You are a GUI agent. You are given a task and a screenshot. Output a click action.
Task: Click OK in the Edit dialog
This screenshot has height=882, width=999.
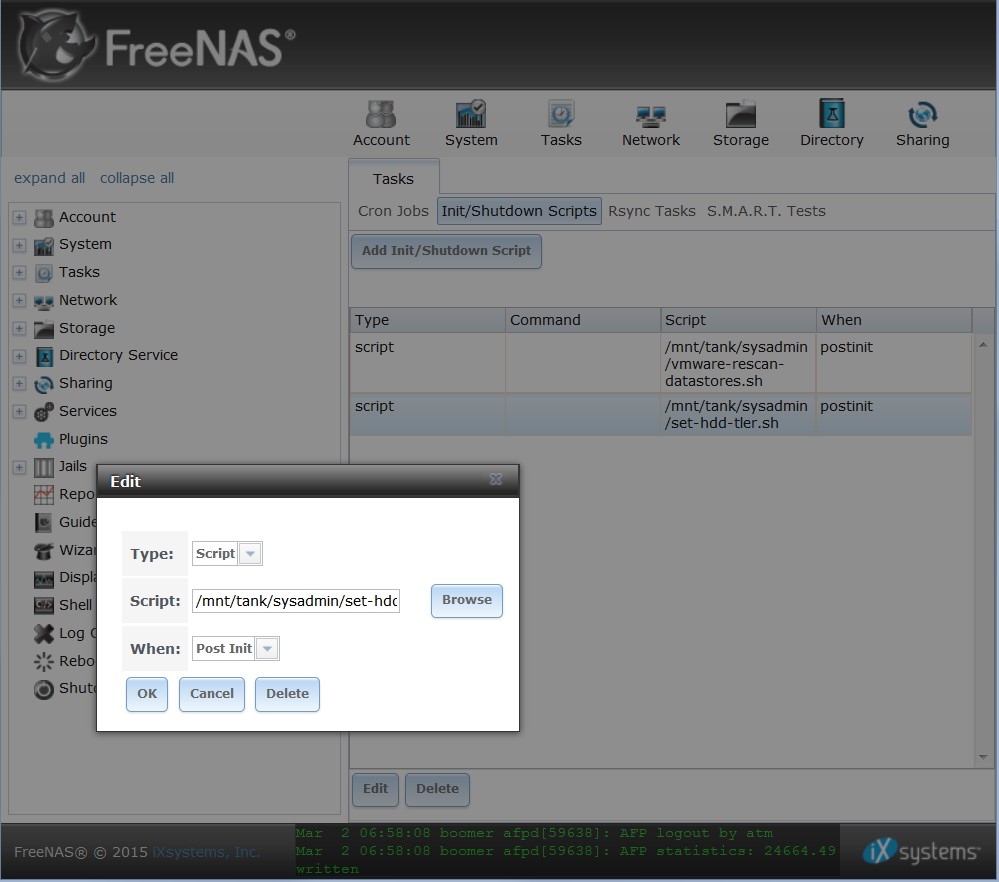pos(147,694)
